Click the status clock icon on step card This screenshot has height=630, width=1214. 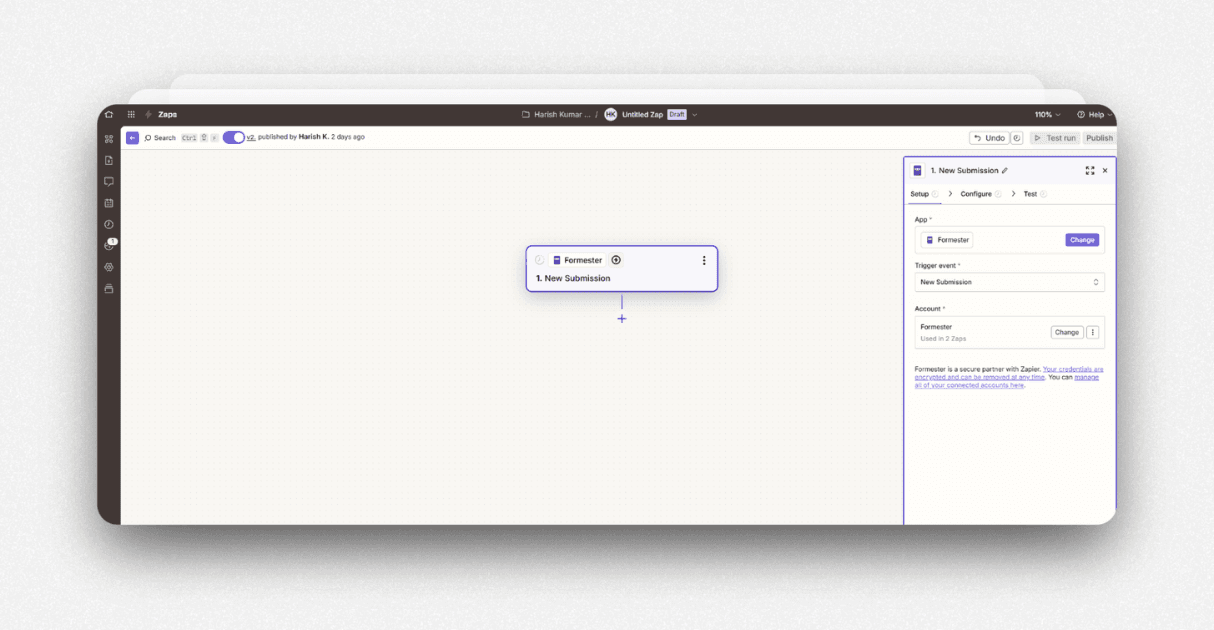(540, 260)
